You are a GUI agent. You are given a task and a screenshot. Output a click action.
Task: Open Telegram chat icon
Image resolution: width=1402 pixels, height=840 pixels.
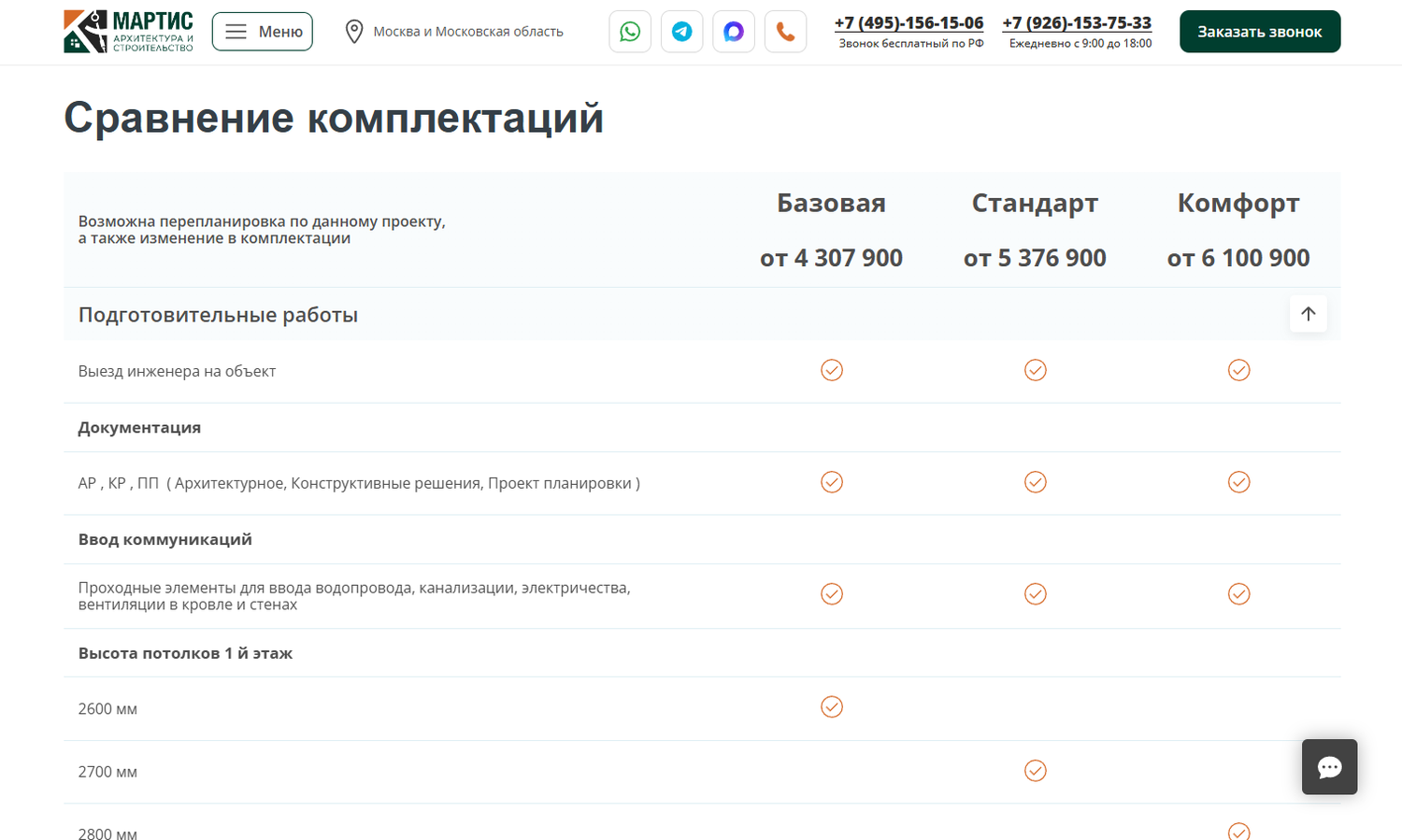pos(682,32)
